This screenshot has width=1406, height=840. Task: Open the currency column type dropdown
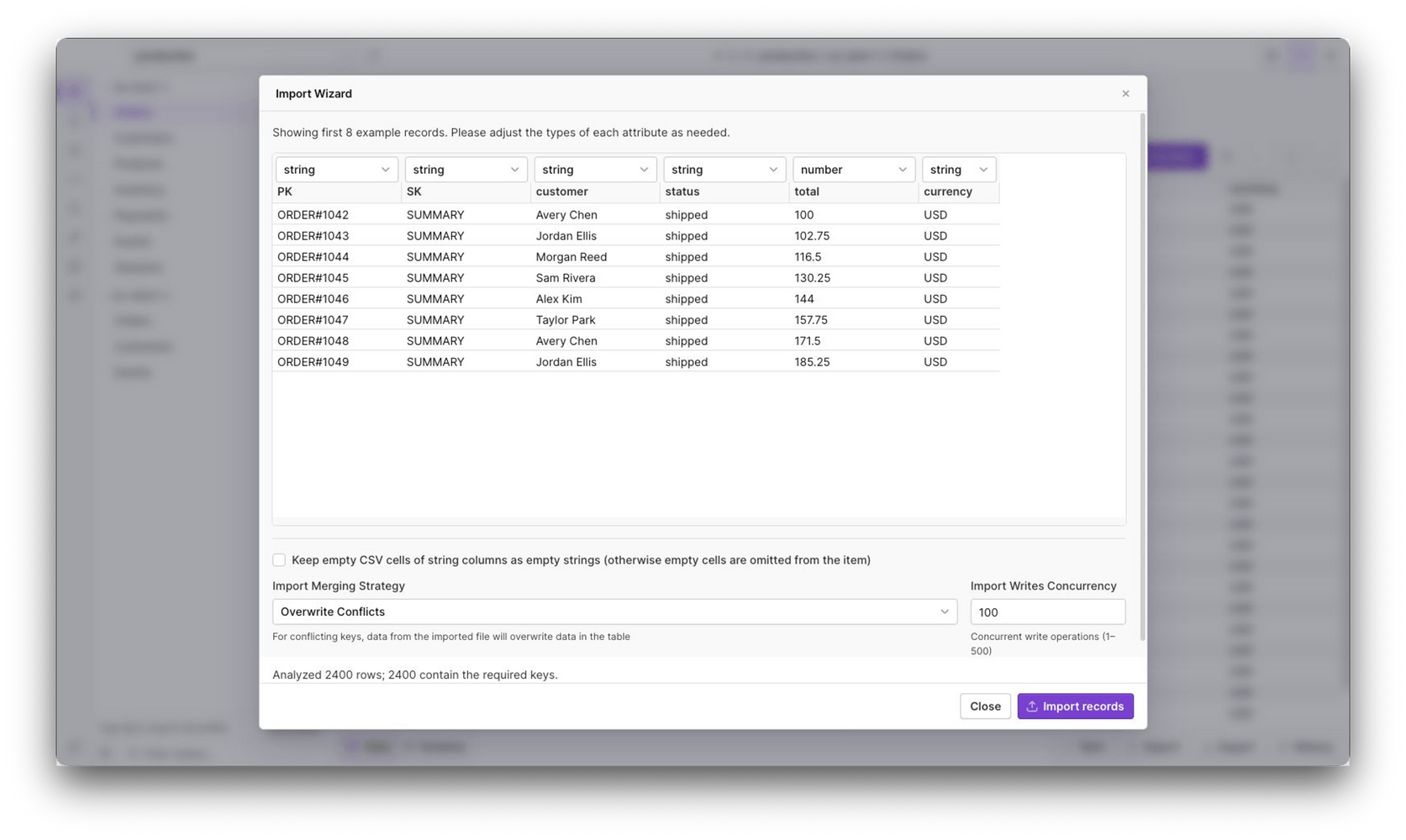(x=959, y=170)
